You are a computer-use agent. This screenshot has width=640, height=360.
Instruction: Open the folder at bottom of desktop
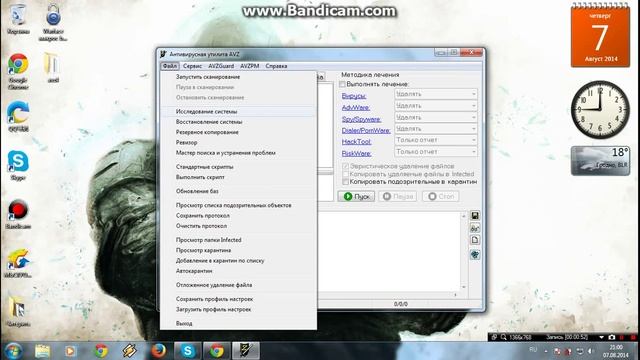coord(18,311)
